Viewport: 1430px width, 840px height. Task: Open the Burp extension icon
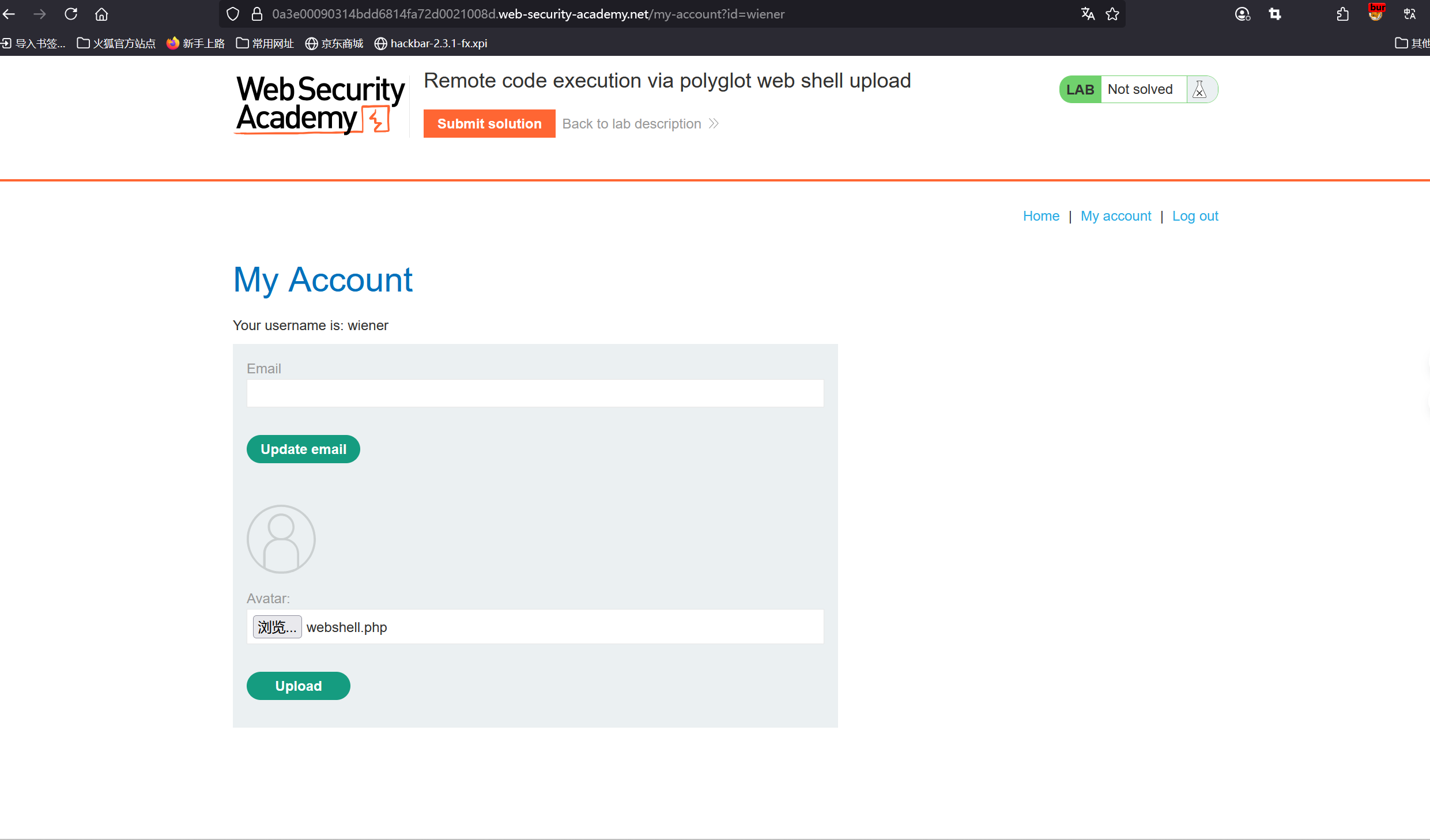pyautogui.click(x=1376, y=13)
